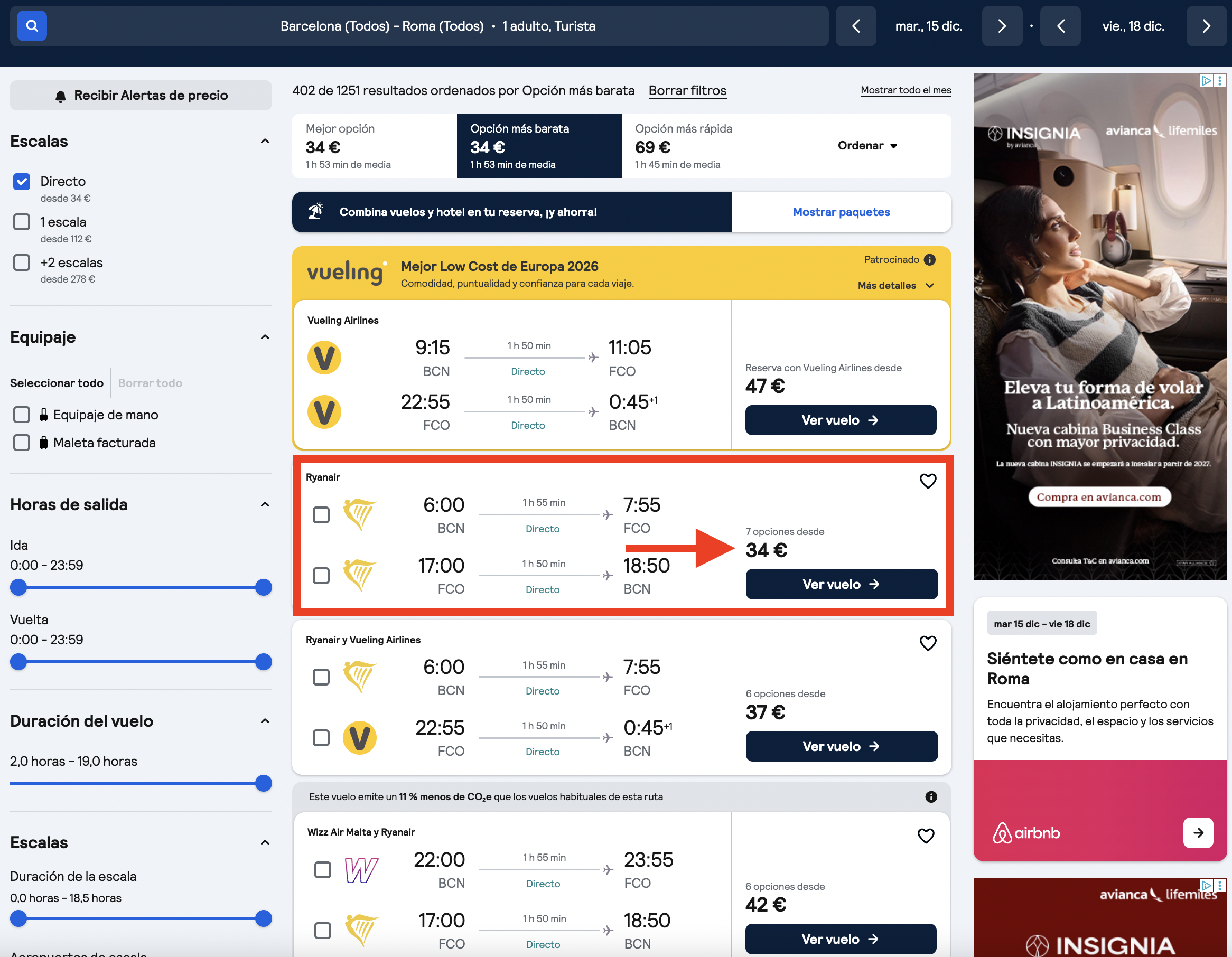Image resolution: width=1232 pixels, height=957 pixels.
Task: Collapse the top Escalas filter section
Action: tap(265, 141)
